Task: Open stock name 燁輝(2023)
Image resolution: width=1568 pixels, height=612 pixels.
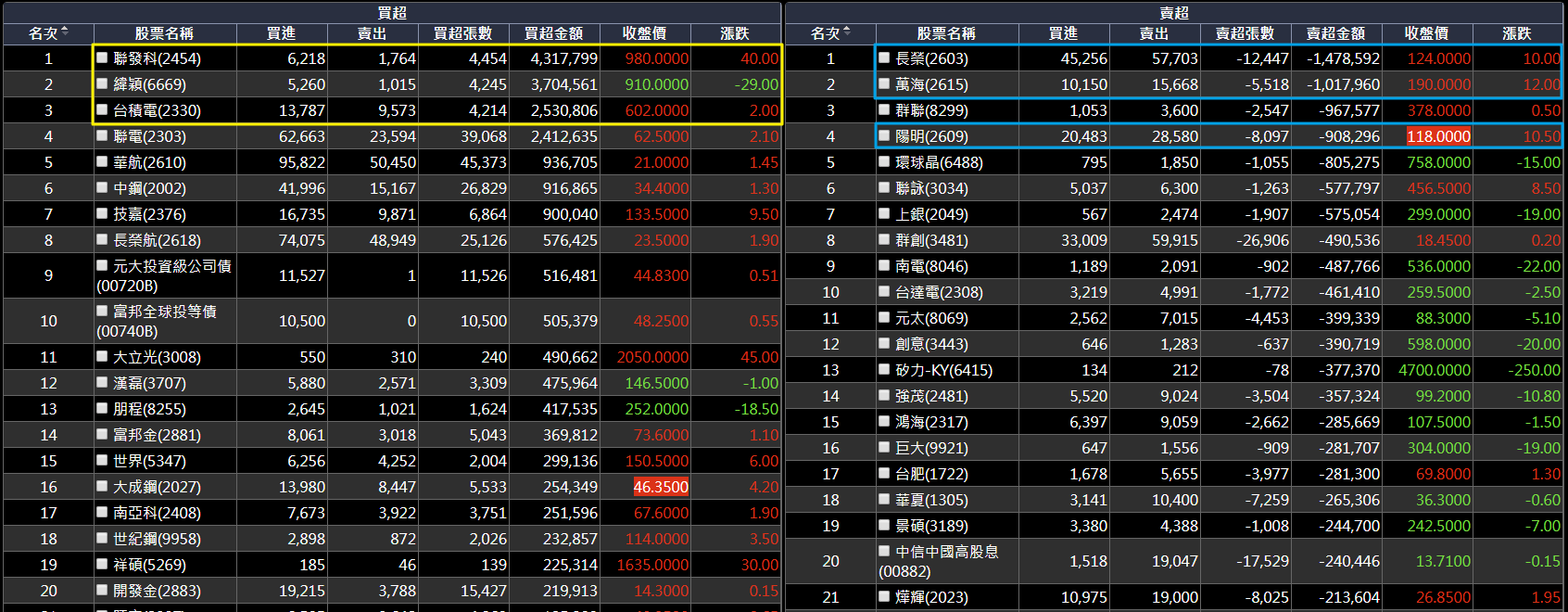Action: pyautogui.click(x=931, y=597)
